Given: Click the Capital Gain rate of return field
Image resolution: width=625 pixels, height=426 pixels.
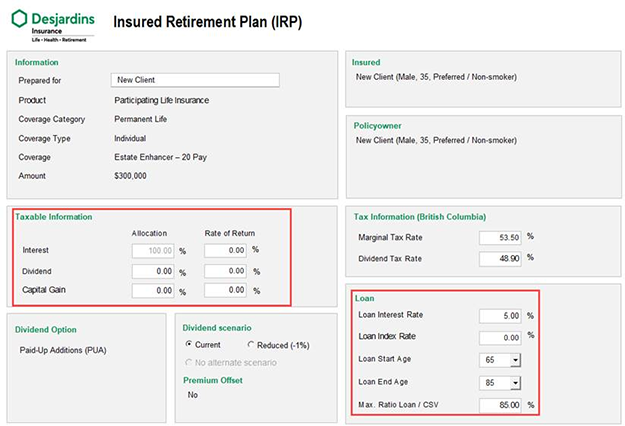Looking at the screenshot, I should point(225,290).
